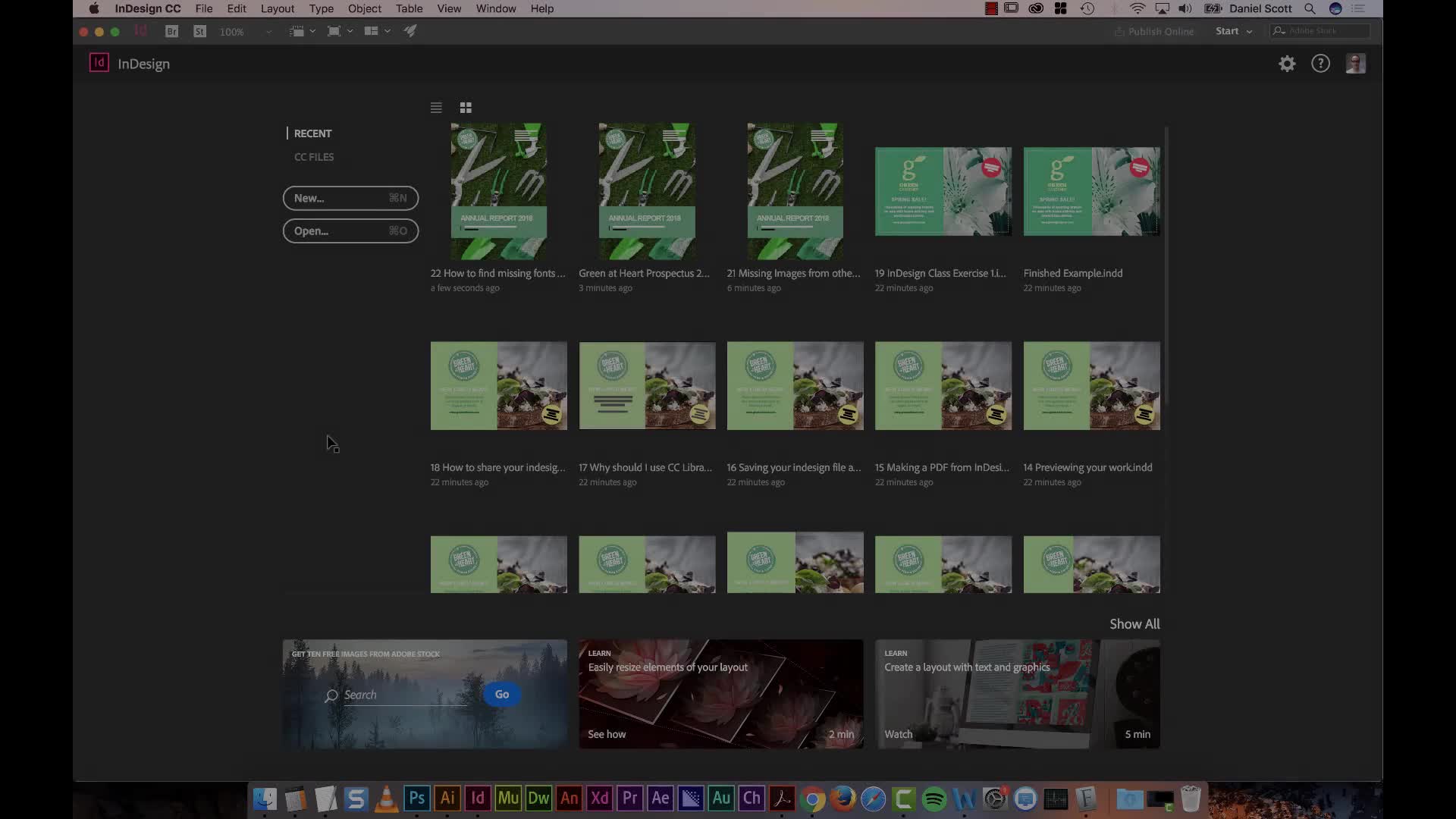
Task: Open the Start workspace switcher dropdown
Action: point(1234,31)
